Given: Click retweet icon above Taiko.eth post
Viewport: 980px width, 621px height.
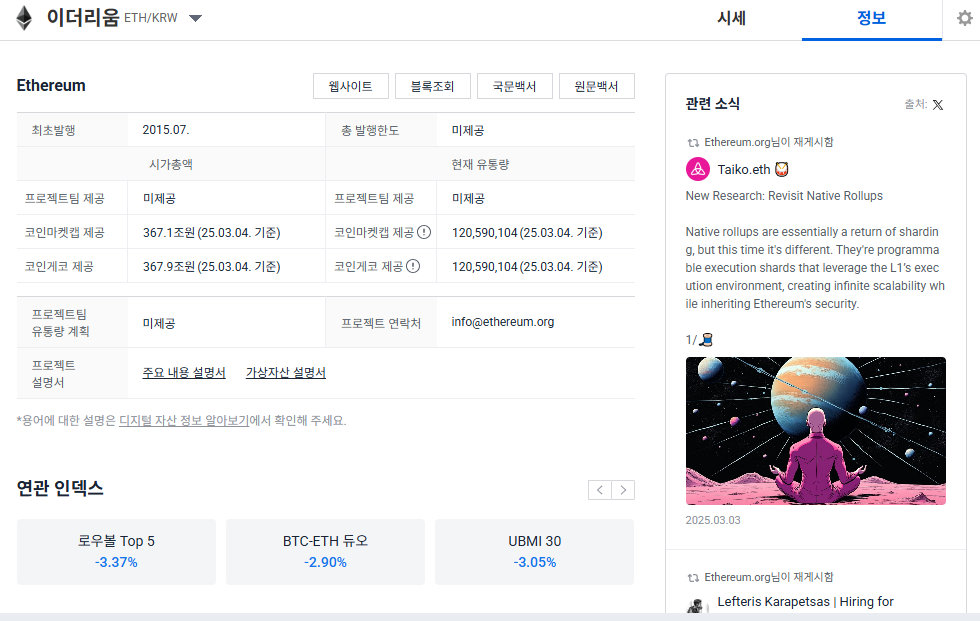Looking at the screenshot, I should pos(692,143).
